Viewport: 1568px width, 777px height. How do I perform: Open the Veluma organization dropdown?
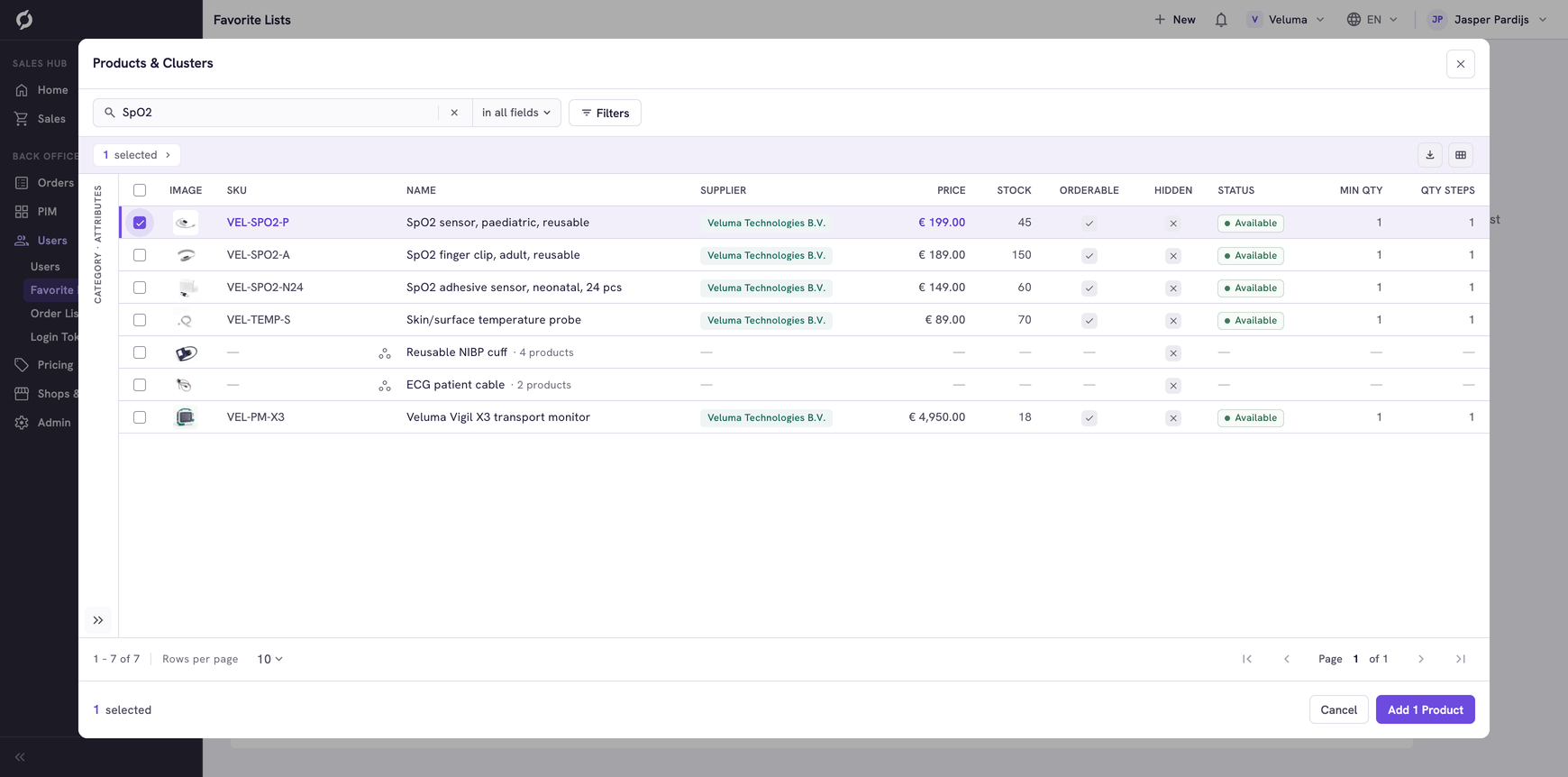tap(1286, 20)
